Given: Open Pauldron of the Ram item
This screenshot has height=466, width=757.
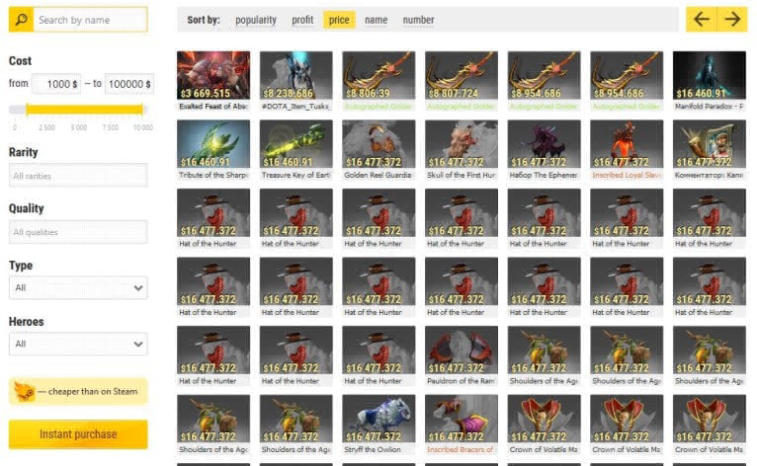Looking at the screenshot, I should (461, 356).
